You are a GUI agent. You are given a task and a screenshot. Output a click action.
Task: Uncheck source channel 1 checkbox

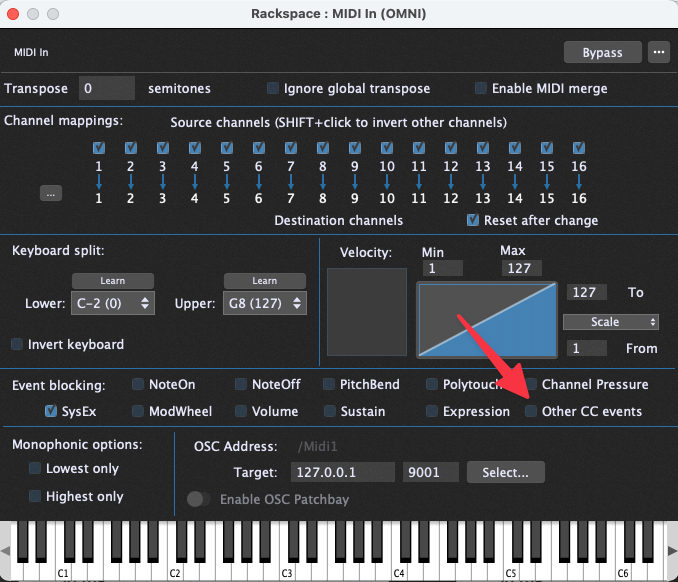[98, 148]
